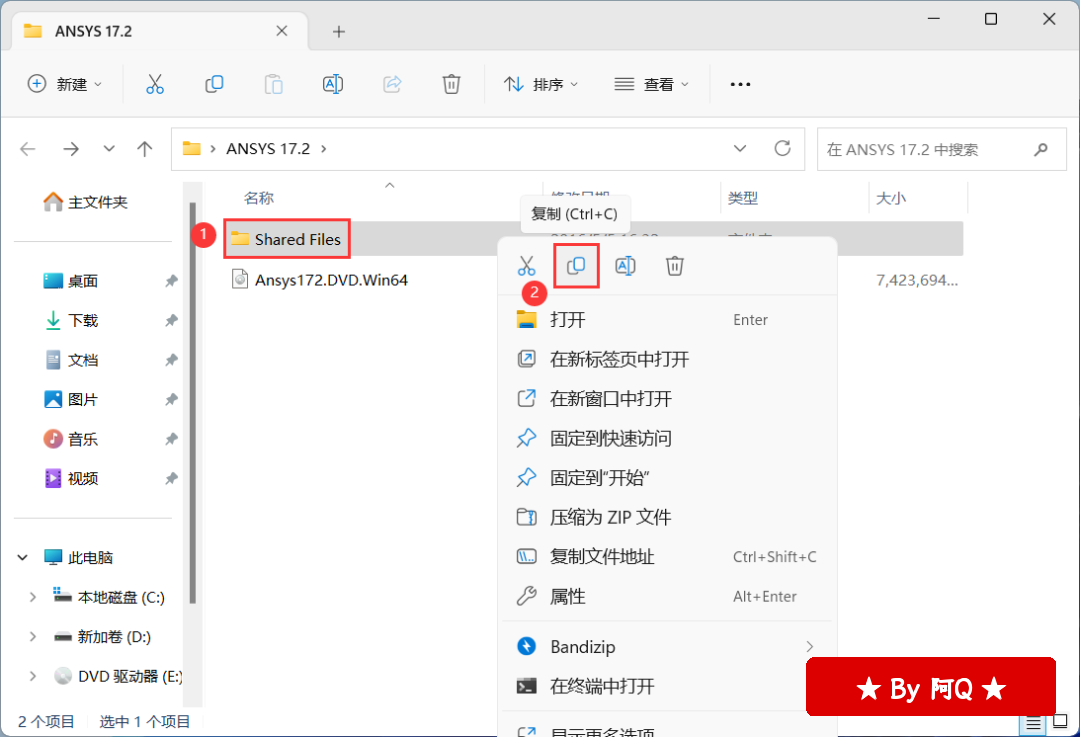Image resolution: width=1080 pixels, height=737 pixels.
Task: Click the 大小 (Size) column header
Action: [891, 198]
